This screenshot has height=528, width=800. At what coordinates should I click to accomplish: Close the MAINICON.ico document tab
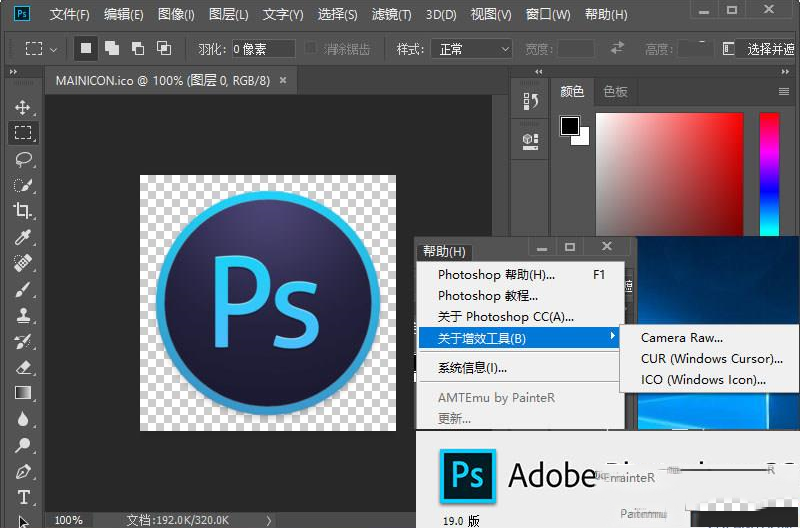(x=283, y=80)
